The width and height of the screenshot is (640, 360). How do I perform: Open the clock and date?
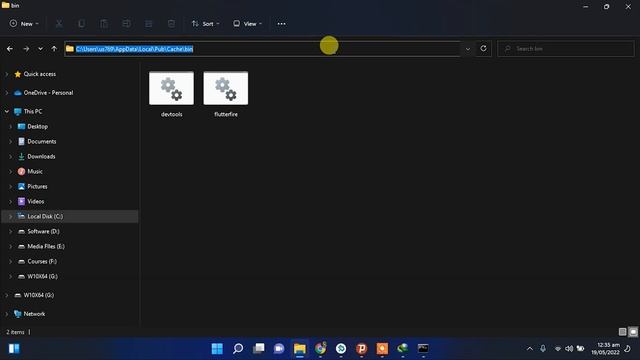click(605, 349)
